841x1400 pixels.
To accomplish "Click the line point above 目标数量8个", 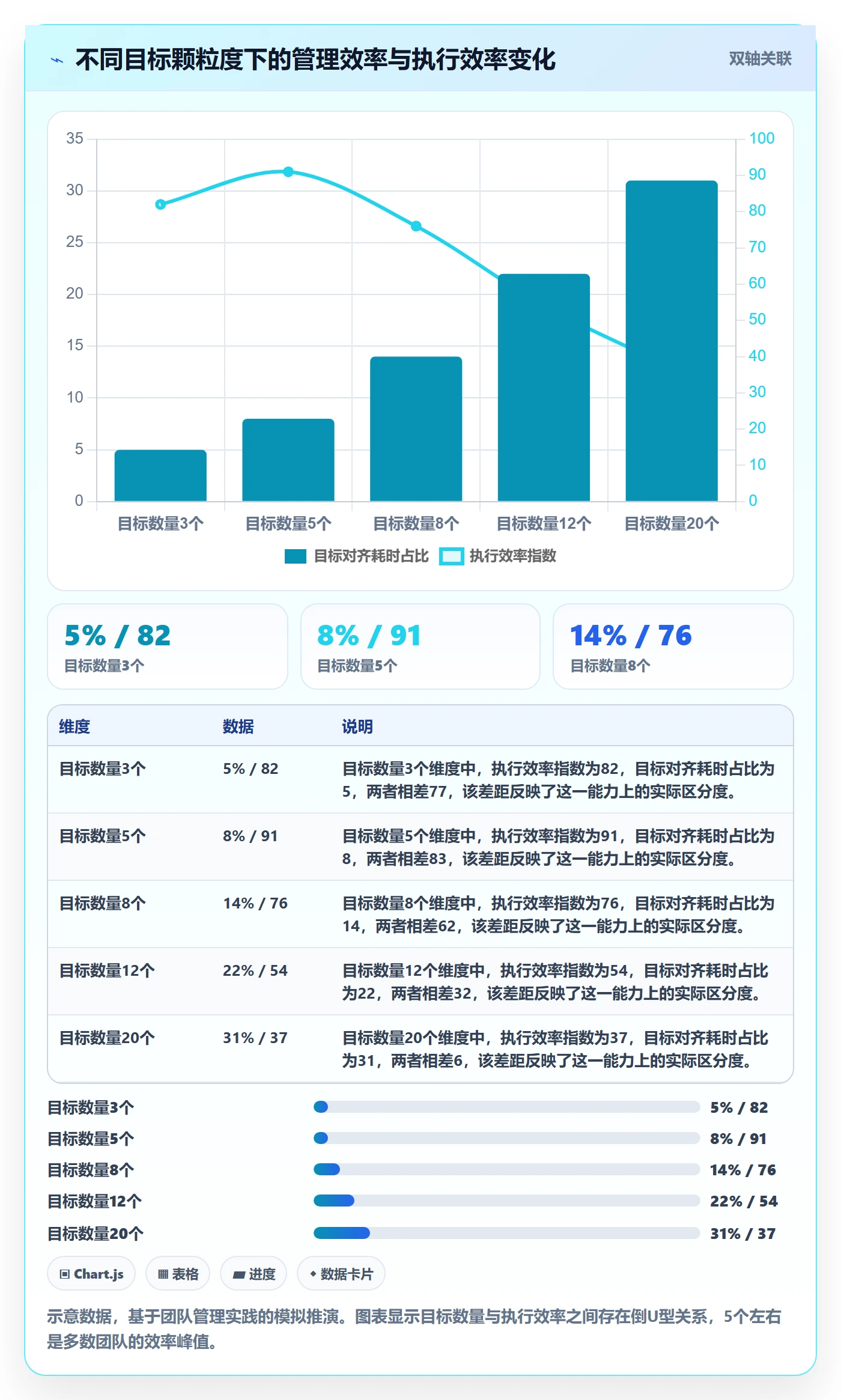I will 416,226.
